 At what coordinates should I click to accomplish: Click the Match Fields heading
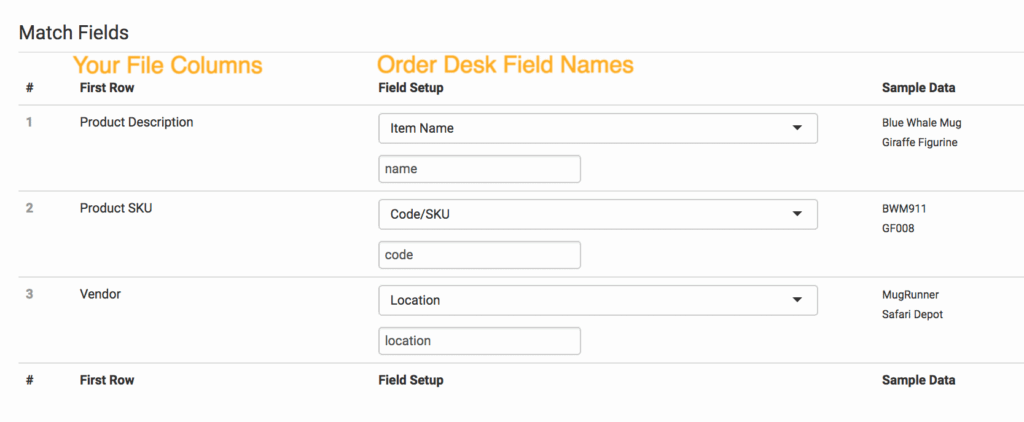(x=74, y=34)
